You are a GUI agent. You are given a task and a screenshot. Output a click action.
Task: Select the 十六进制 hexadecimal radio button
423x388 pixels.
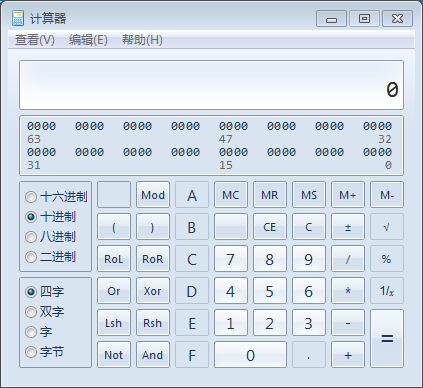point(31,197)
